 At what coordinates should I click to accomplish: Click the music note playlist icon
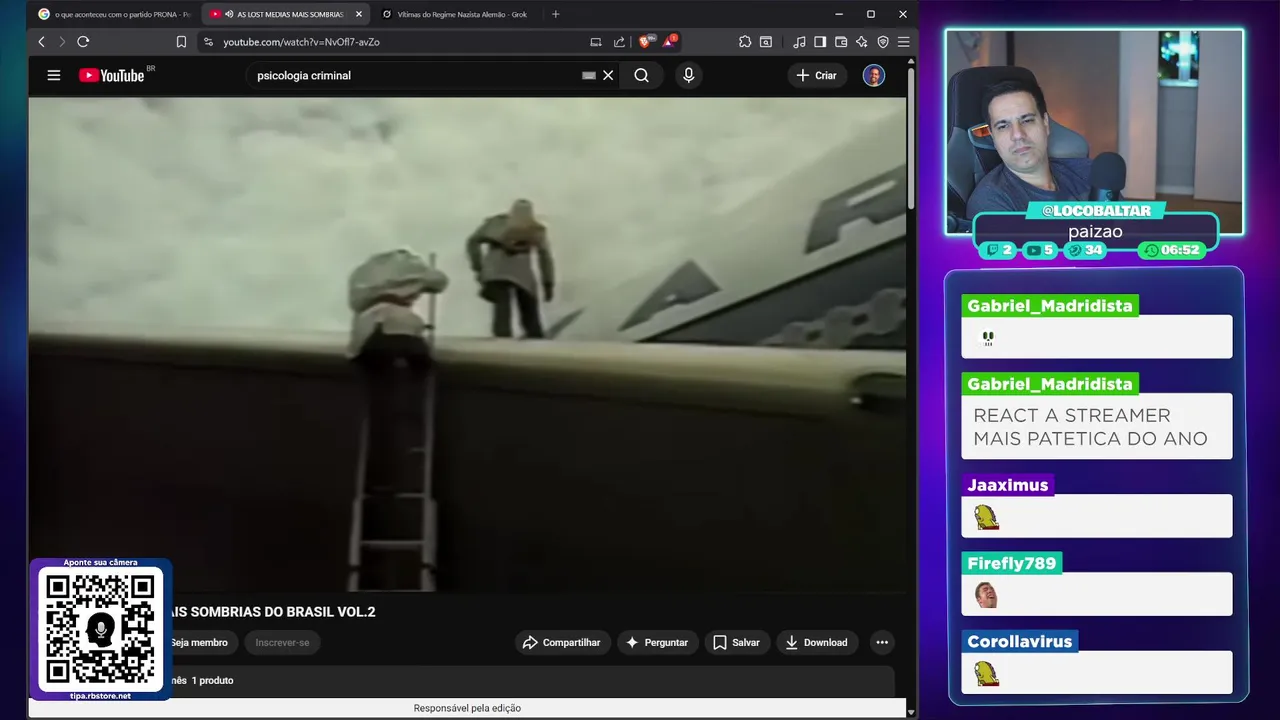point(799,42)
